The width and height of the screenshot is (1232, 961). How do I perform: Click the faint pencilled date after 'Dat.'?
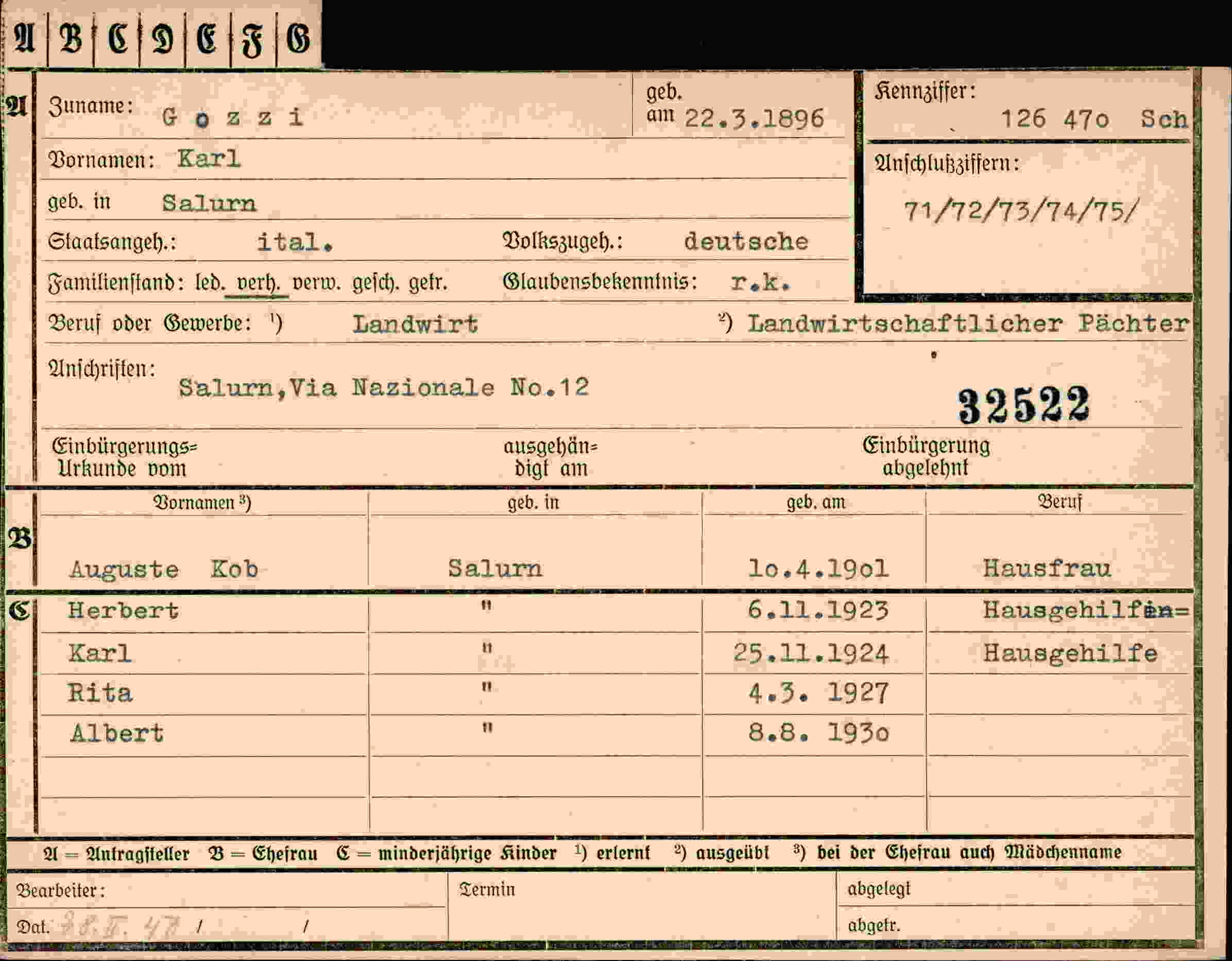click(x=120, y=926)
